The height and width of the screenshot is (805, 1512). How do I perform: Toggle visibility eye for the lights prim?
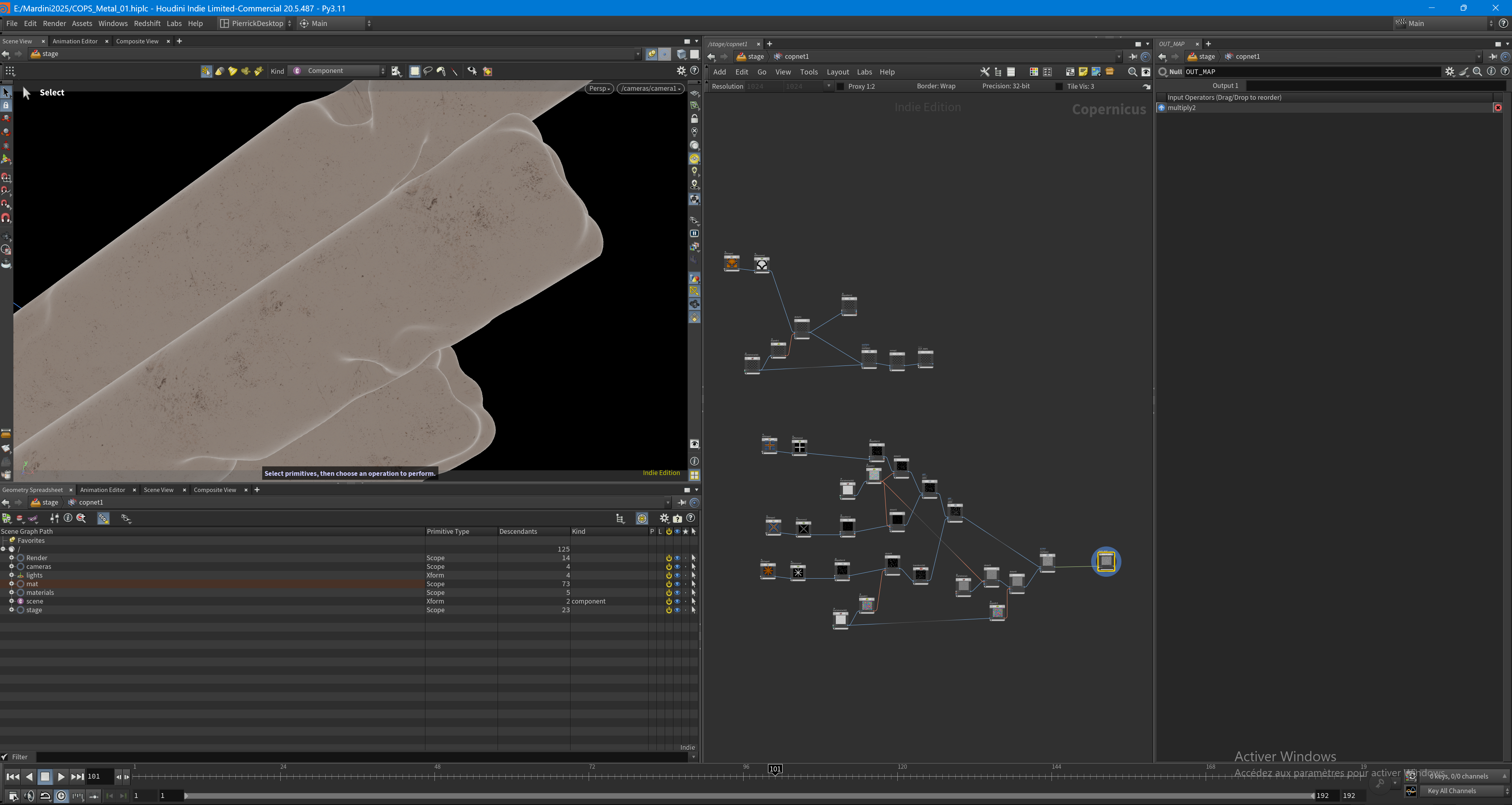pyautogui.click(x=677, y=576)
